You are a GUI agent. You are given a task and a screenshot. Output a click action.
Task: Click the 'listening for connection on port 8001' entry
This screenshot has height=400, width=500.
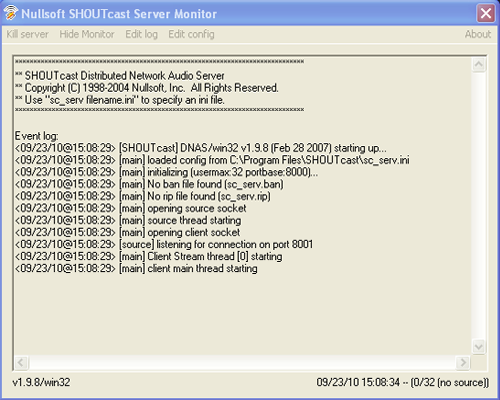coord(164,244)
